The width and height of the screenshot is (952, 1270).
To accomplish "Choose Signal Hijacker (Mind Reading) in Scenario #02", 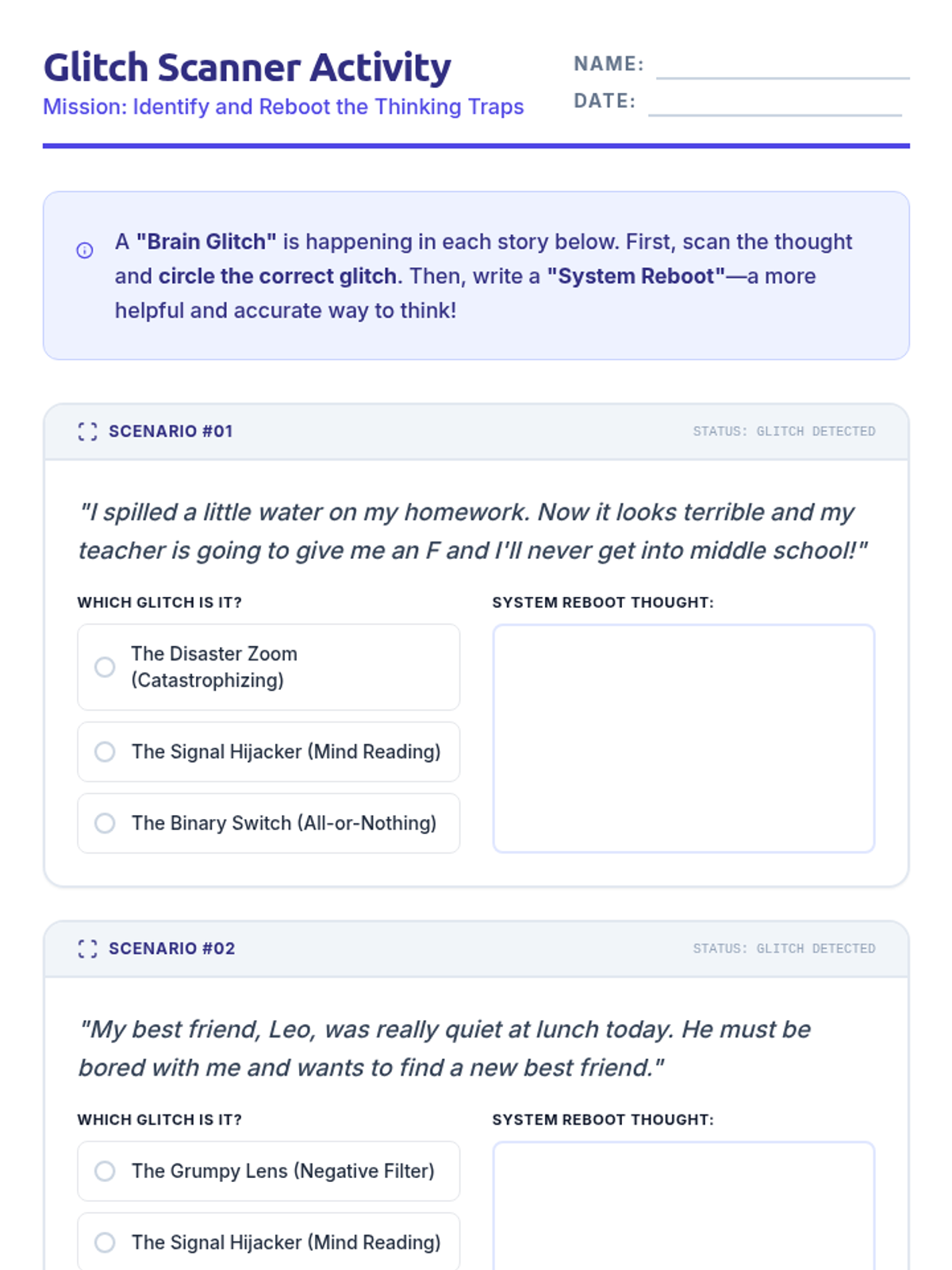I will (105, 1242).
